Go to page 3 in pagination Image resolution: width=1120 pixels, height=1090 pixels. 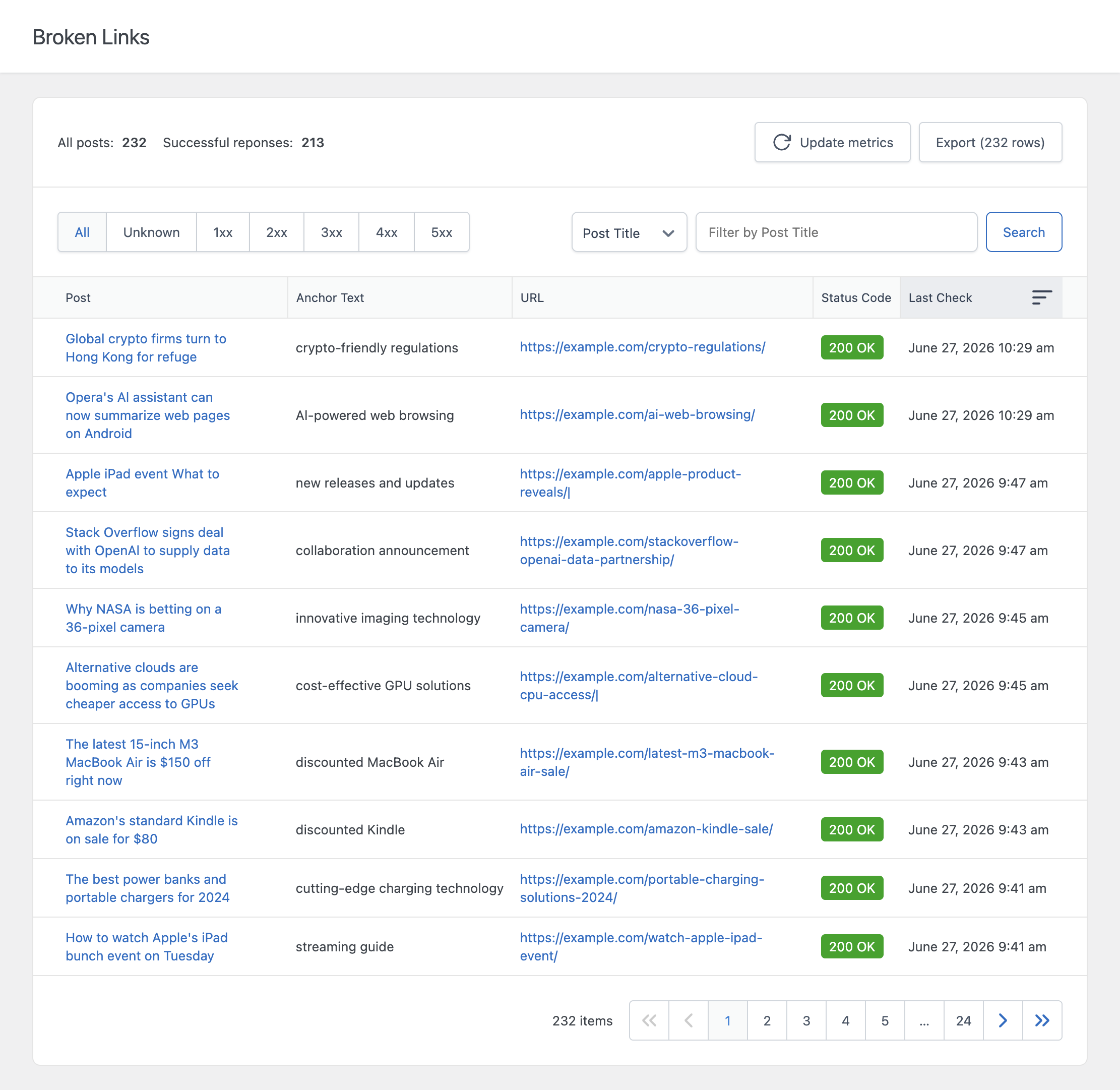pyautogui.click(x=806, y=1020)
